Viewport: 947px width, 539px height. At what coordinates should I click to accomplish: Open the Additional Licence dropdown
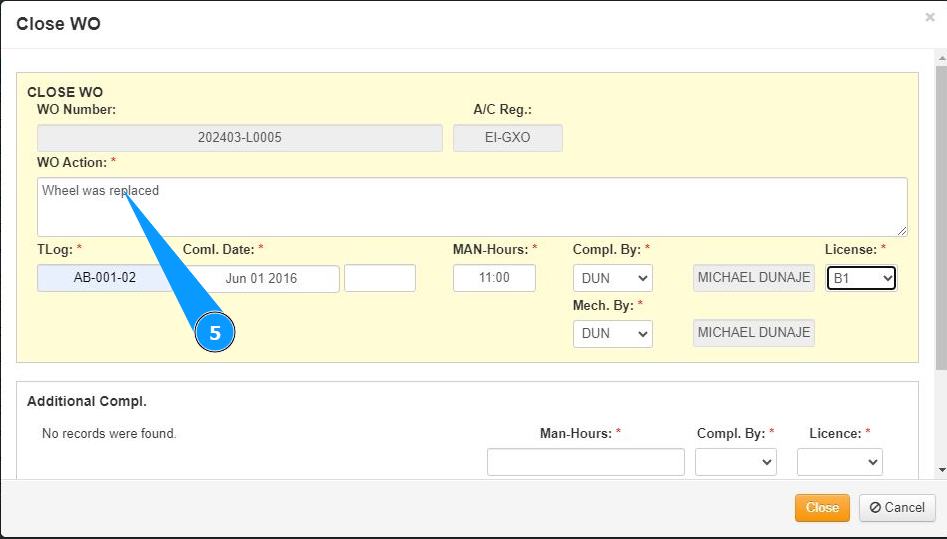840,462
